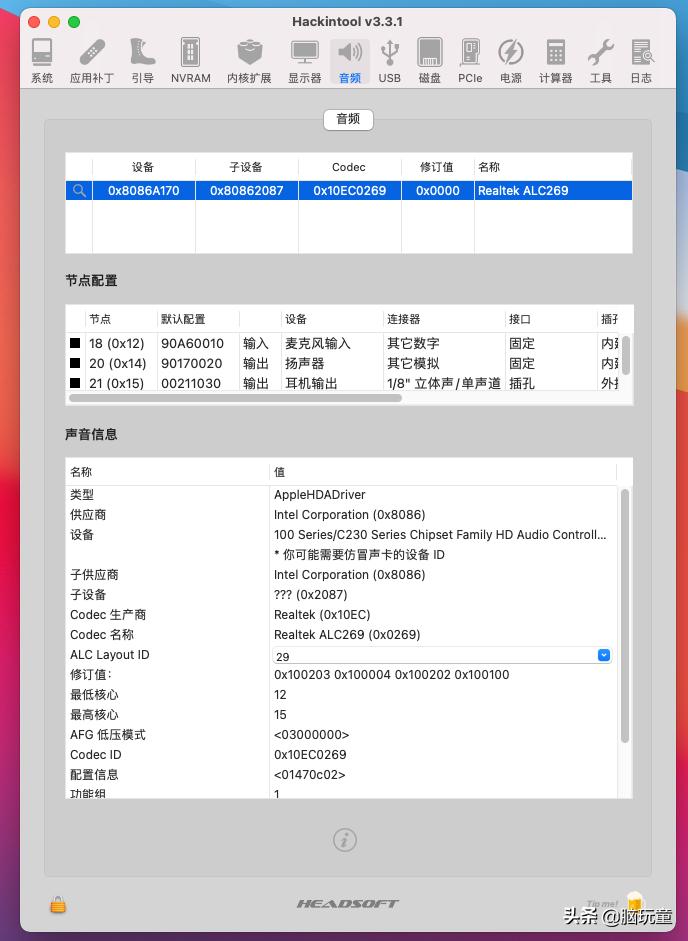Click the 修订值 column header

[x=437, y=167]
